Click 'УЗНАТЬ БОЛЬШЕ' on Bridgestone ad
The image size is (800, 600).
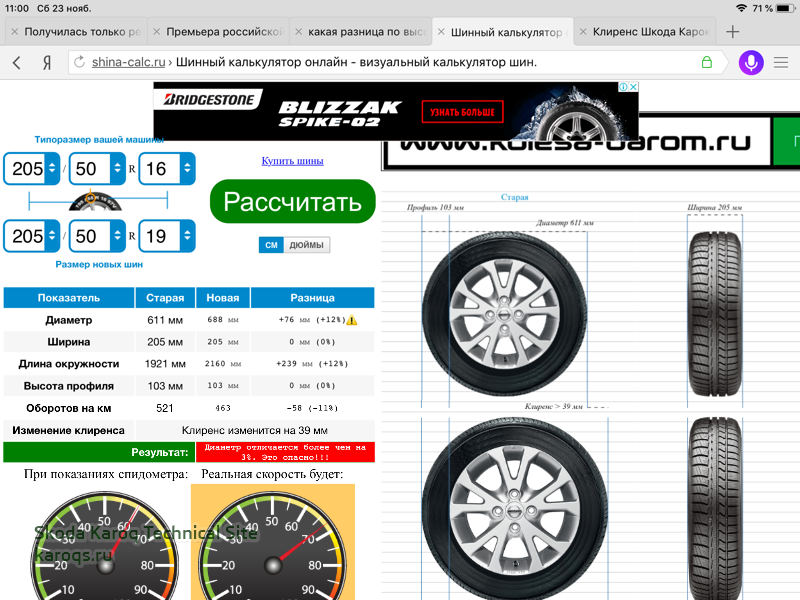pyautogui.click(x=462, y=112)
